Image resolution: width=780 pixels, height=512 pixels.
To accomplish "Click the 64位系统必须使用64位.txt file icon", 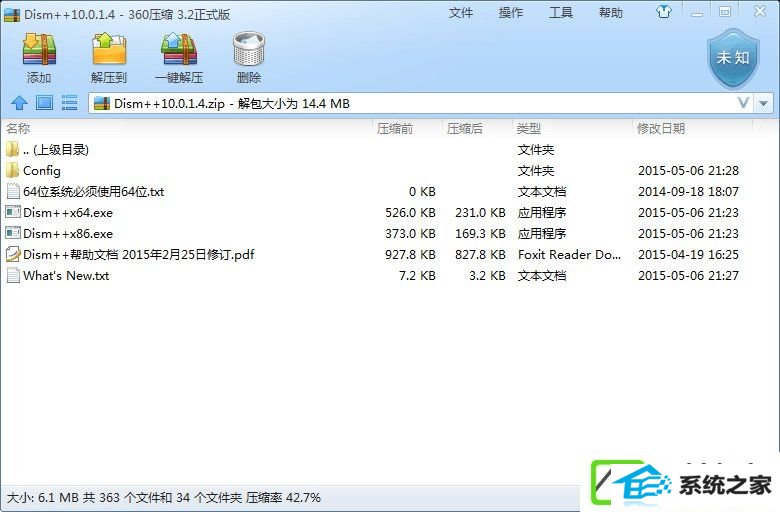I will click(x=13, y=191).
